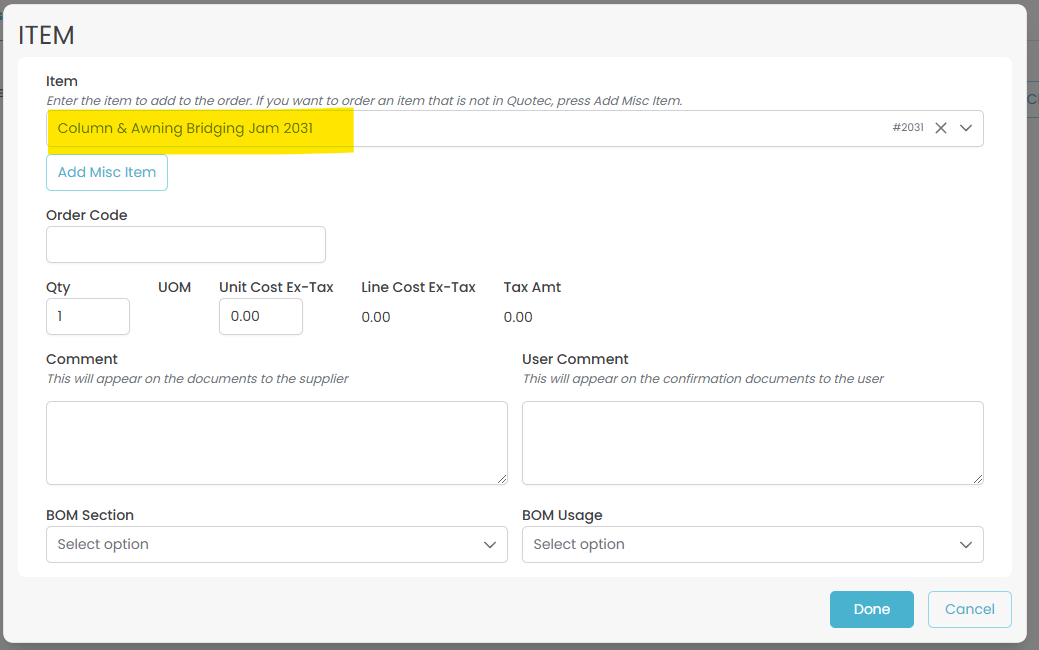Dismiss the dialog with the Cancel button
Image resolution: width=1039 pixels, height=650 pixels.
pos(969,609)
